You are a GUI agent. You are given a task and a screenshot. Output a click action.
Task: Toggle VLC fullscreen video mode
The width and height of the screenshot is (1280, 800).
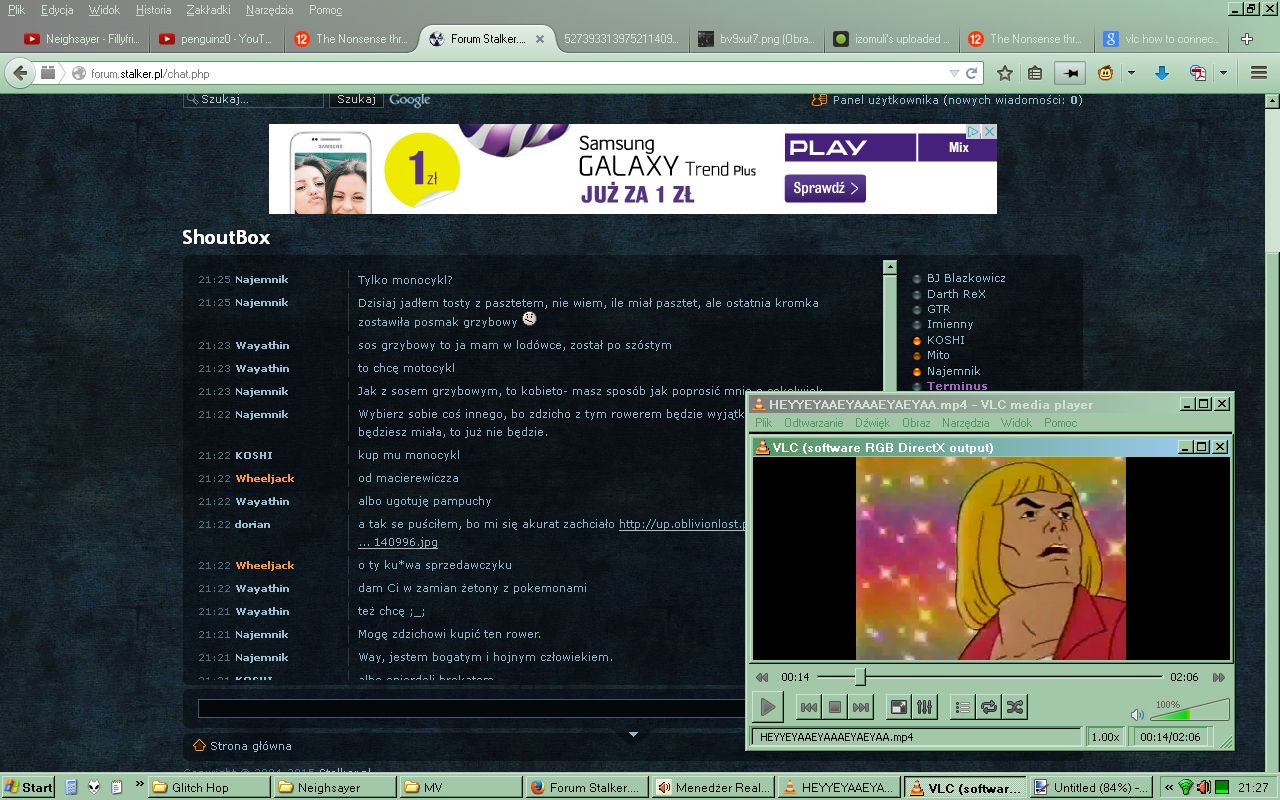pos(899,707)
